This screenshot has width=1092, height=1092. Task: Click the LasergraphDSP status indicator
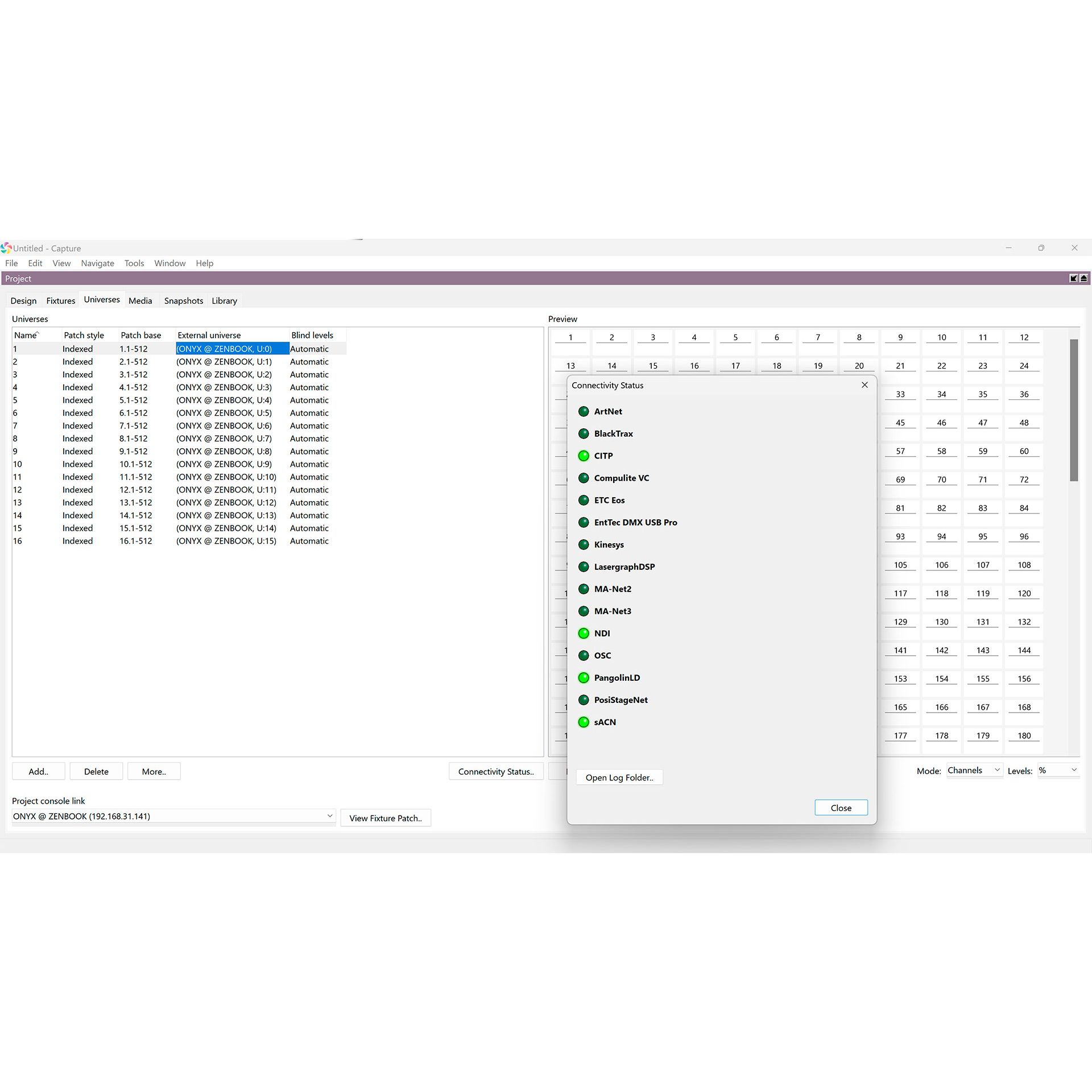(583, 566)
